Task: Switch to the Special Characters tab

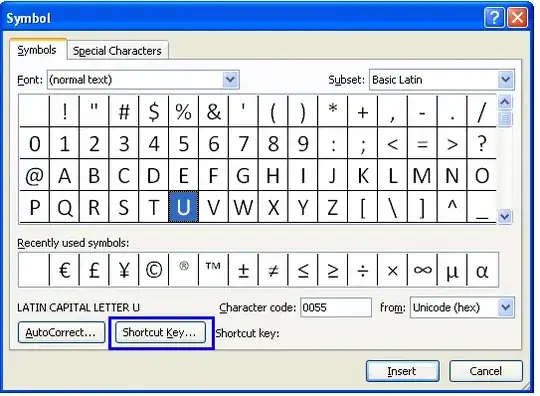Action: [117, 51]
